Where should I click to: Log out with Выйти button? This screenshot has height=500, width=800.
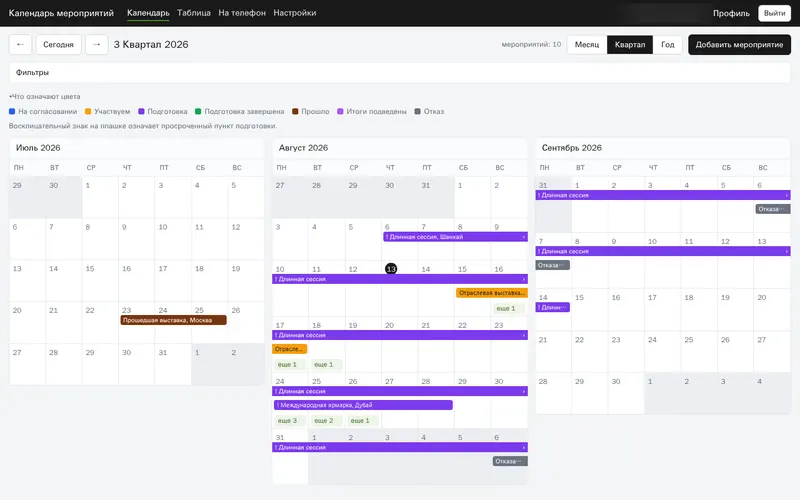(774, 13)
